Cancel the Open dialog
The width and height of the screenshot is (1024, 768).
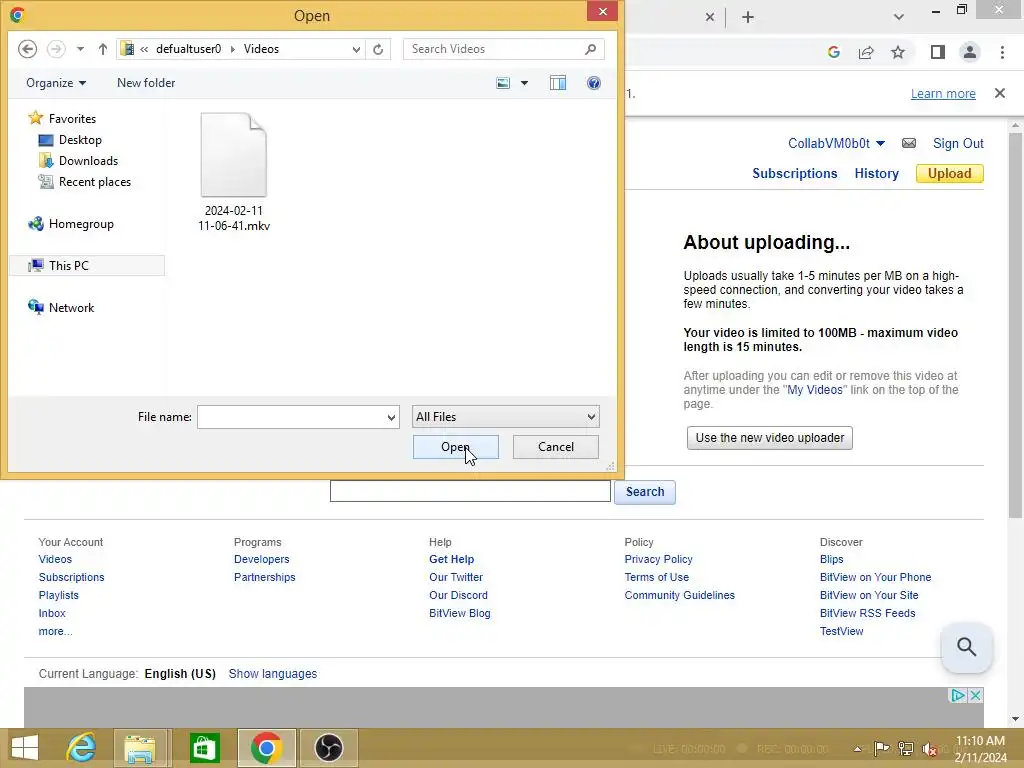tap(556, 447)
